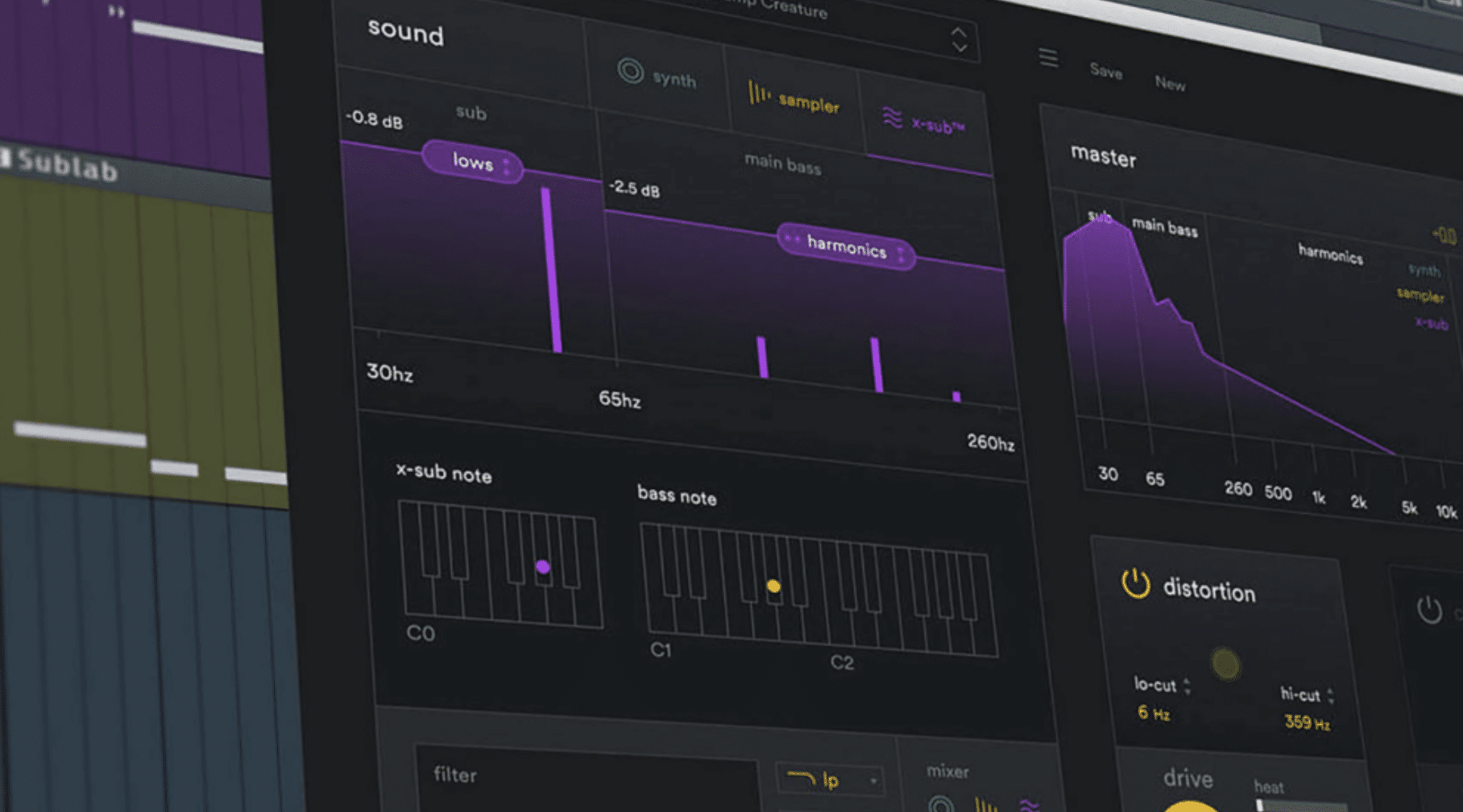Click the mixer synth icon
Screen dimensions: 1463x812
tap(940, 804)
